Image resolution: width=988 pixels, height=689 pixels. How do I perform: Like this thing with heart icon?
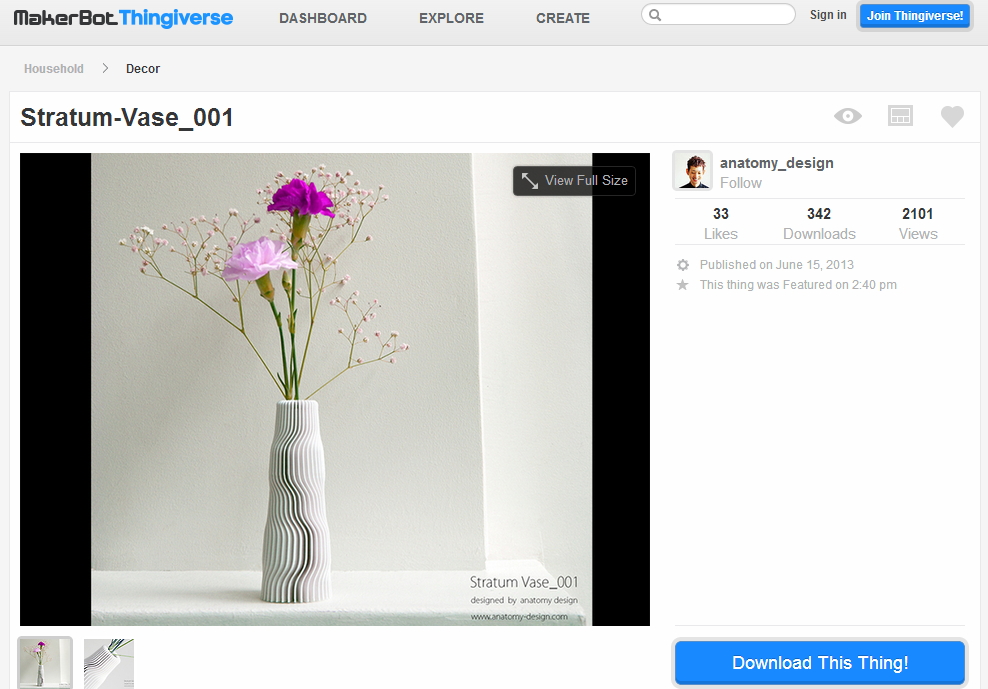click(952, 117)
